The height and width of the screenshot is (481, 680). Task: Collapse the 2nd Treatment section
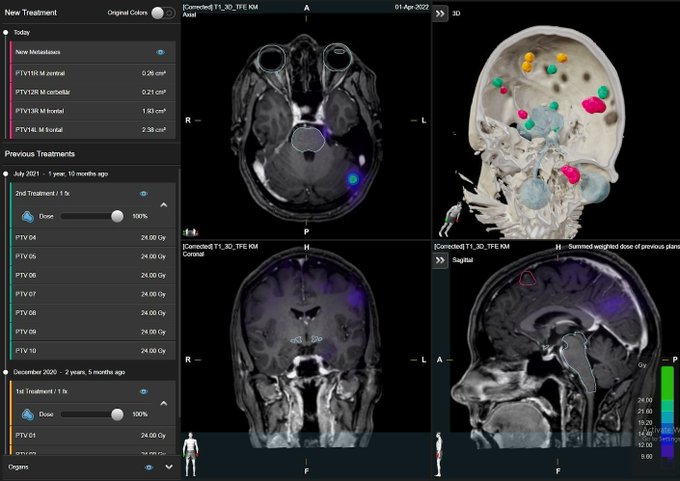point(163,205)
